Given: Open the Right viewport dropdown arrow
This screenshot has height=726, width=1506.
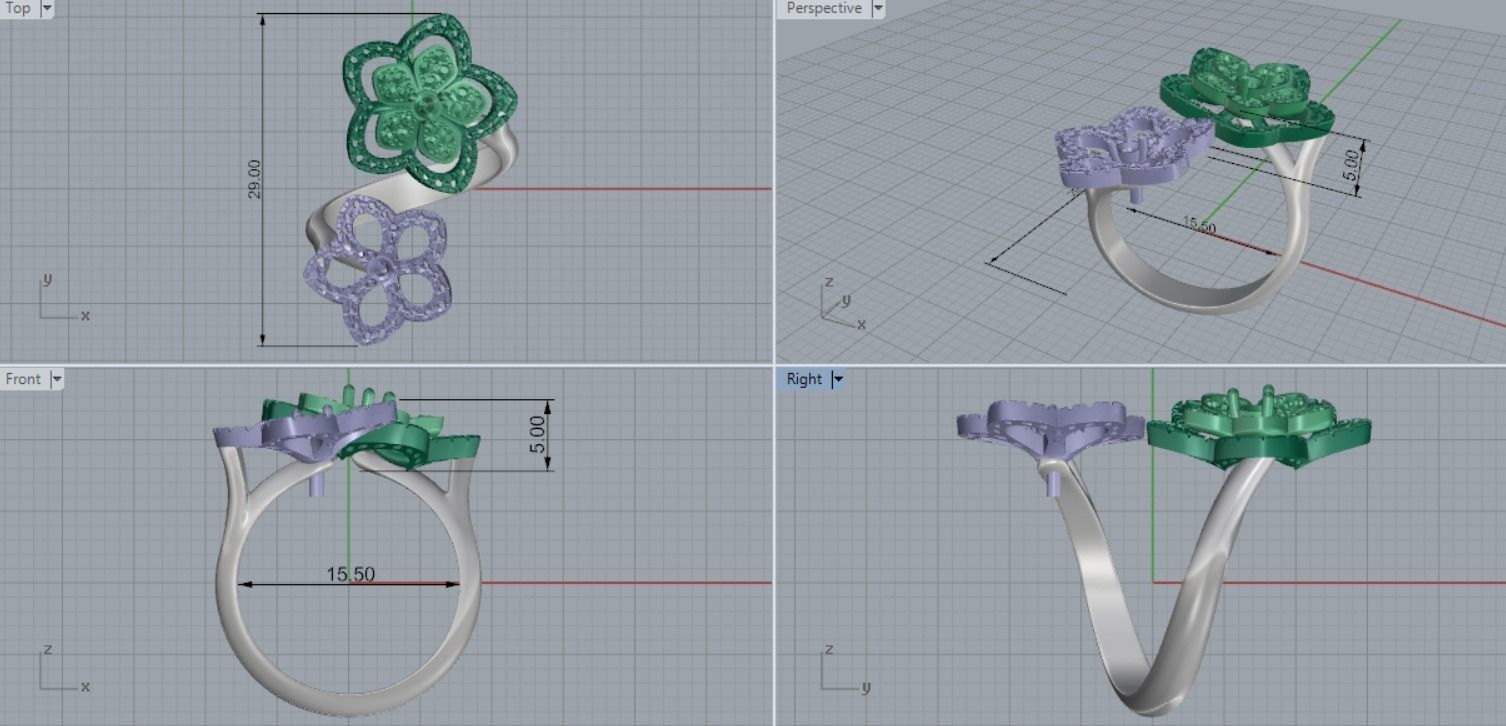Looking at the screenshot, I should [x=837, y=379].
